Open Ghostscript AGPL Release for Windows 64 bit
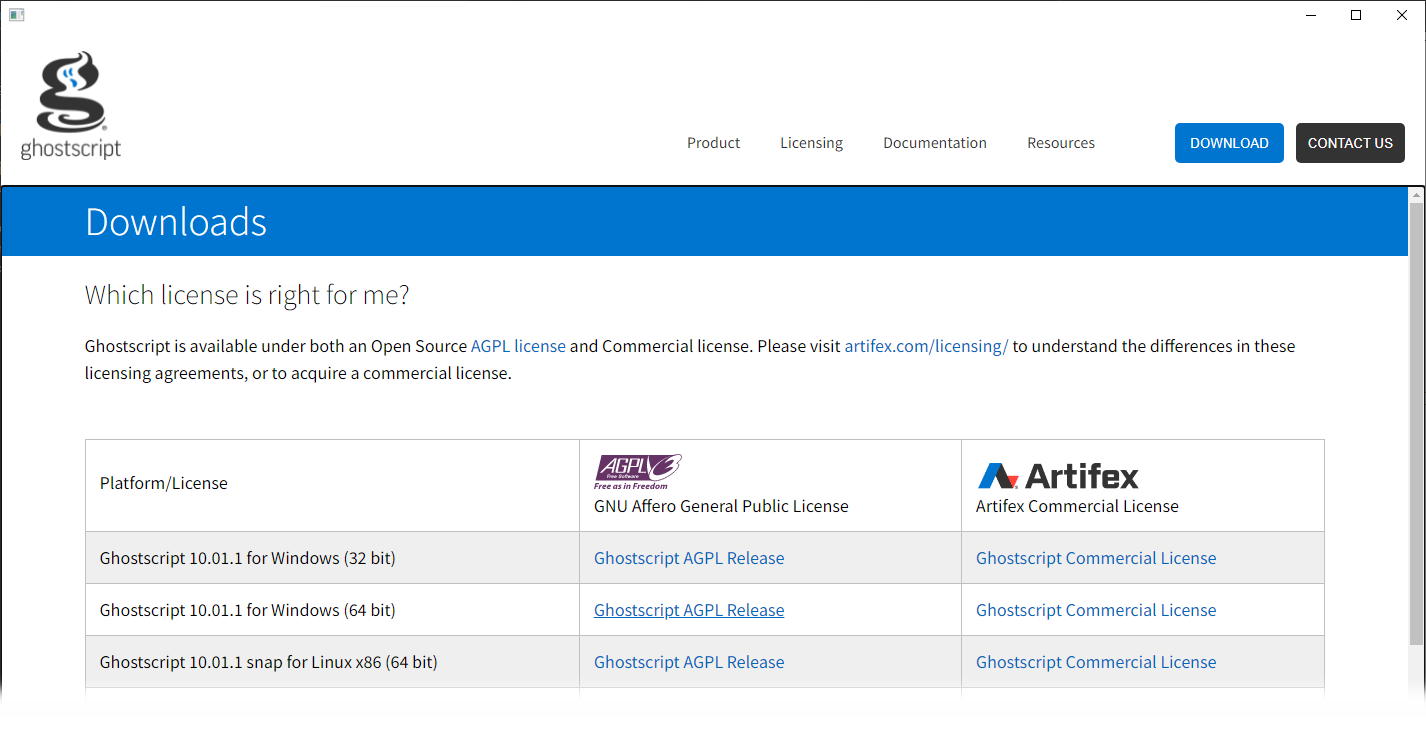Viewport: 1426px width, 738px height. coord(688,609)
